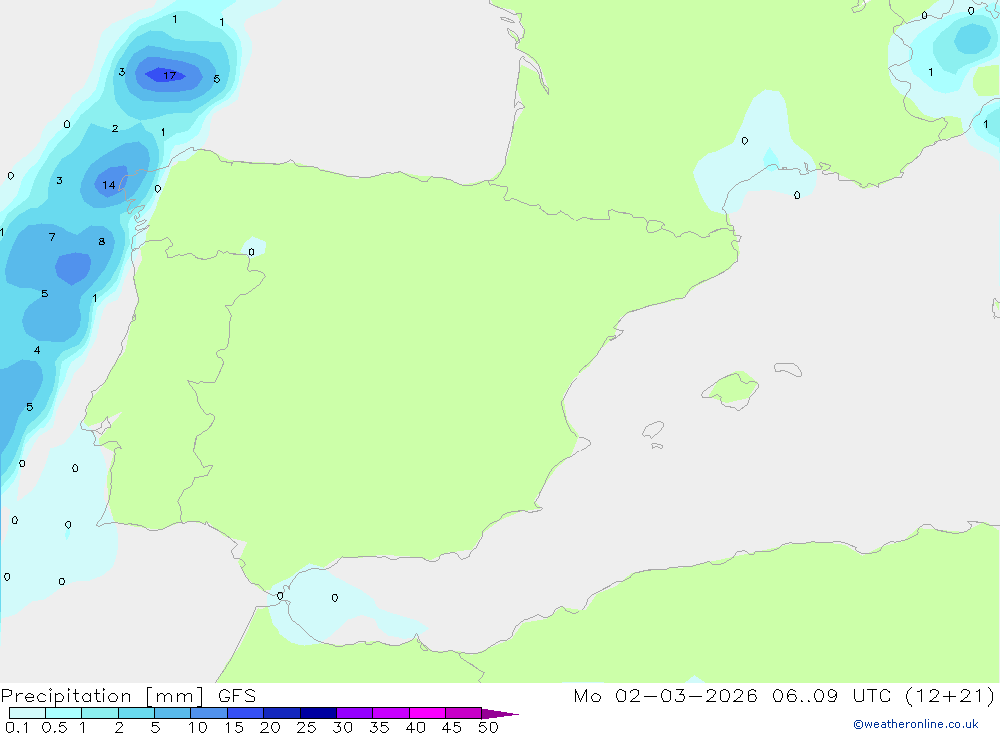Screen dimensions: 1000x733
Task: Click the 40–45 mm magenta legend swatch
Action: pyautogui.click(x=427, y=713)
